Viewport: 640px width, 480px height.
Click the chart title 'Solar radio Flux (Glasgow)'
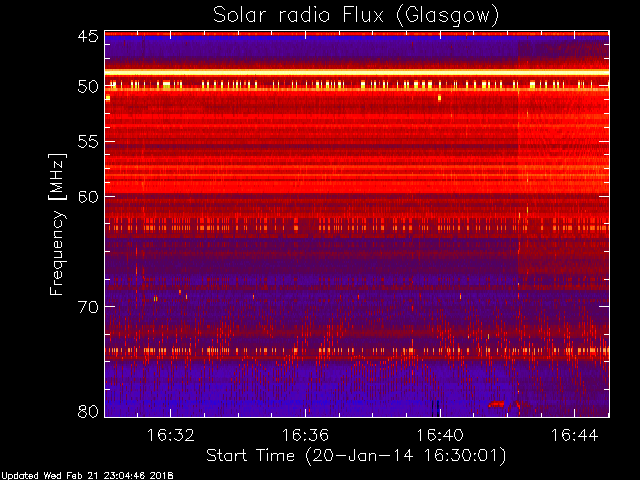point(356,16)
